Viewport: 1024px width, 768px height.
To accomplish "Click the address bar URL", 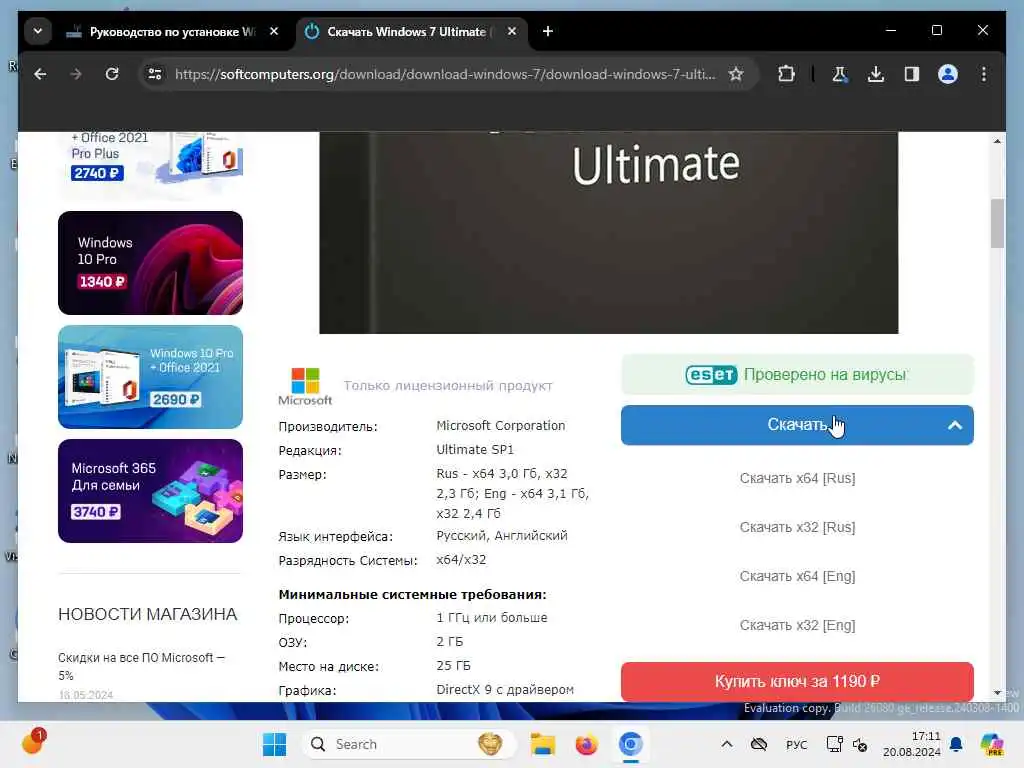I will click(x=445, y=74).
